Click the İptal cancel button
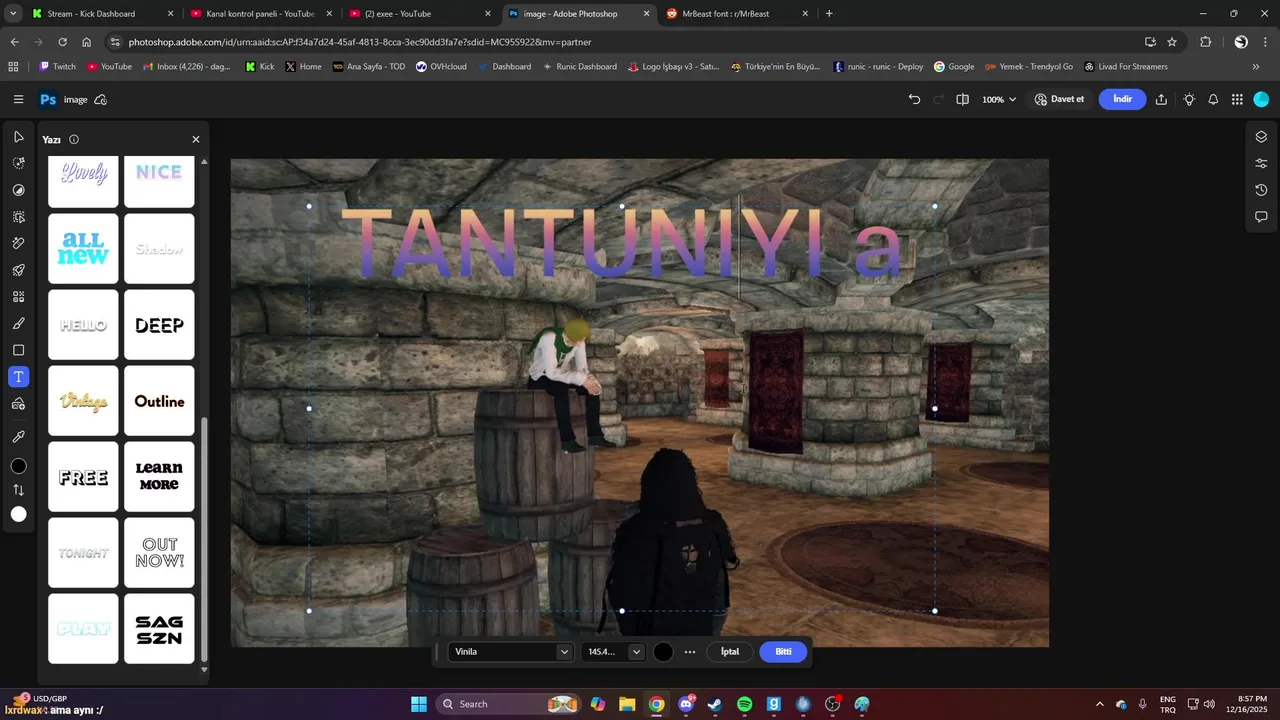This screenshot has width=1280, height=720. [x=730, y=652]
